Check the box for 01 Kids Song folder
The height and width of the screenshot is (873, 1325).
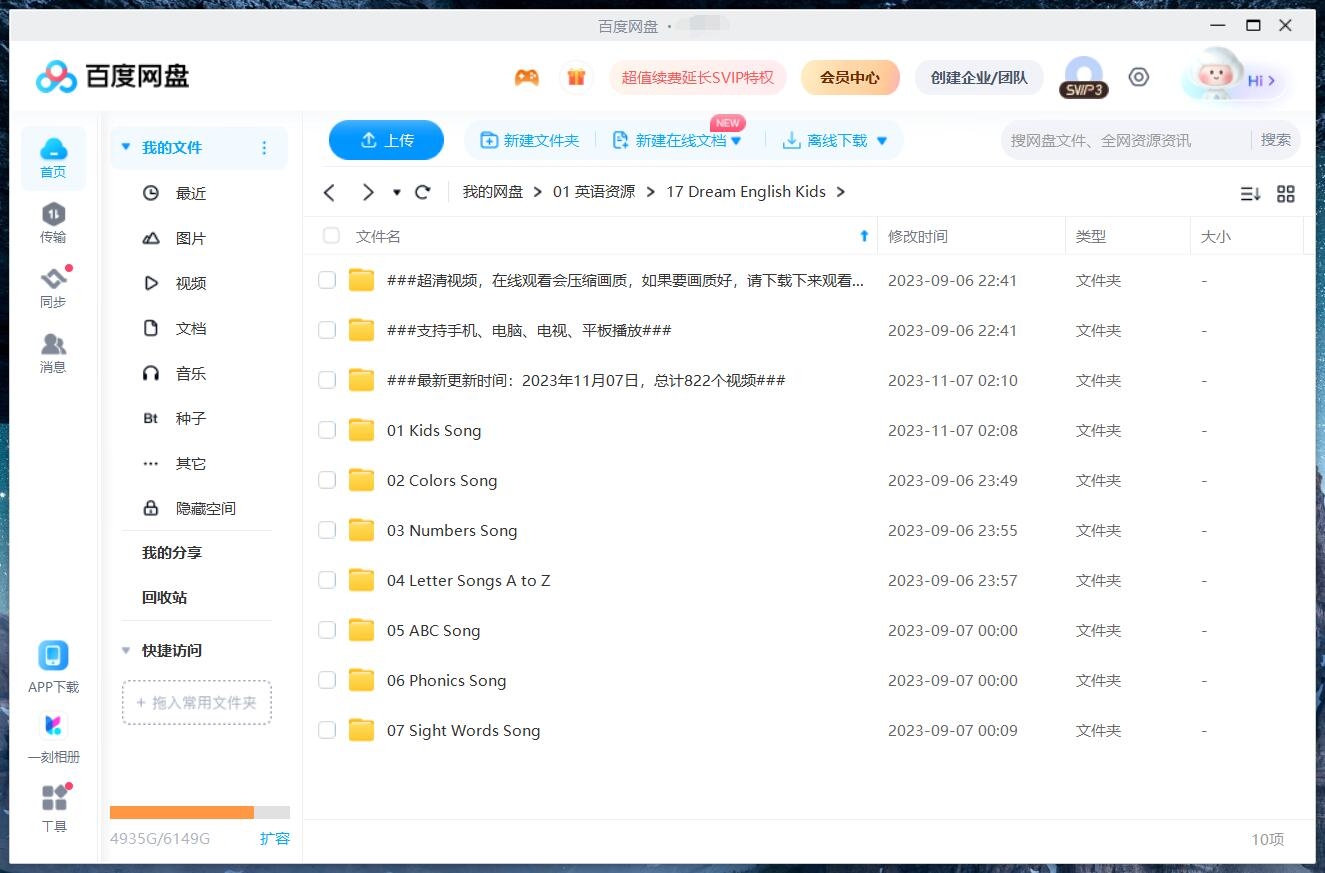[327, 430]
